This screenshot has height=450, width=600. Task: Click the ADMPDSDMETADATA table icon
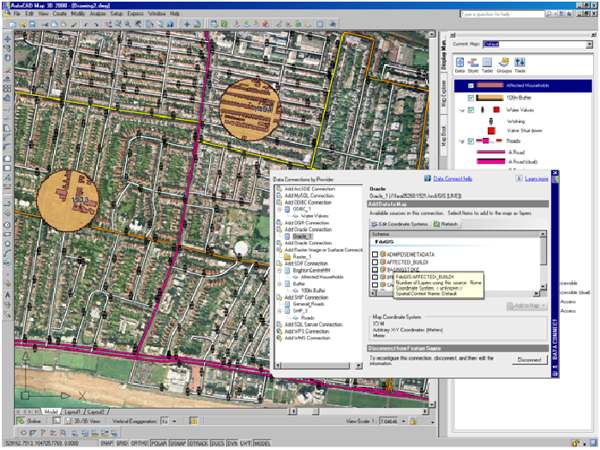pos(383,254)
